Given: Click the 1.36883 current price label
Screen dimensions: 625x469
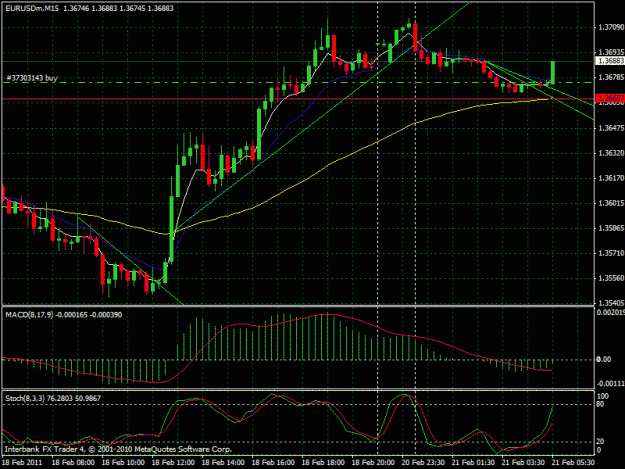Looking at the screenshot, I should (x=611, y=61).
